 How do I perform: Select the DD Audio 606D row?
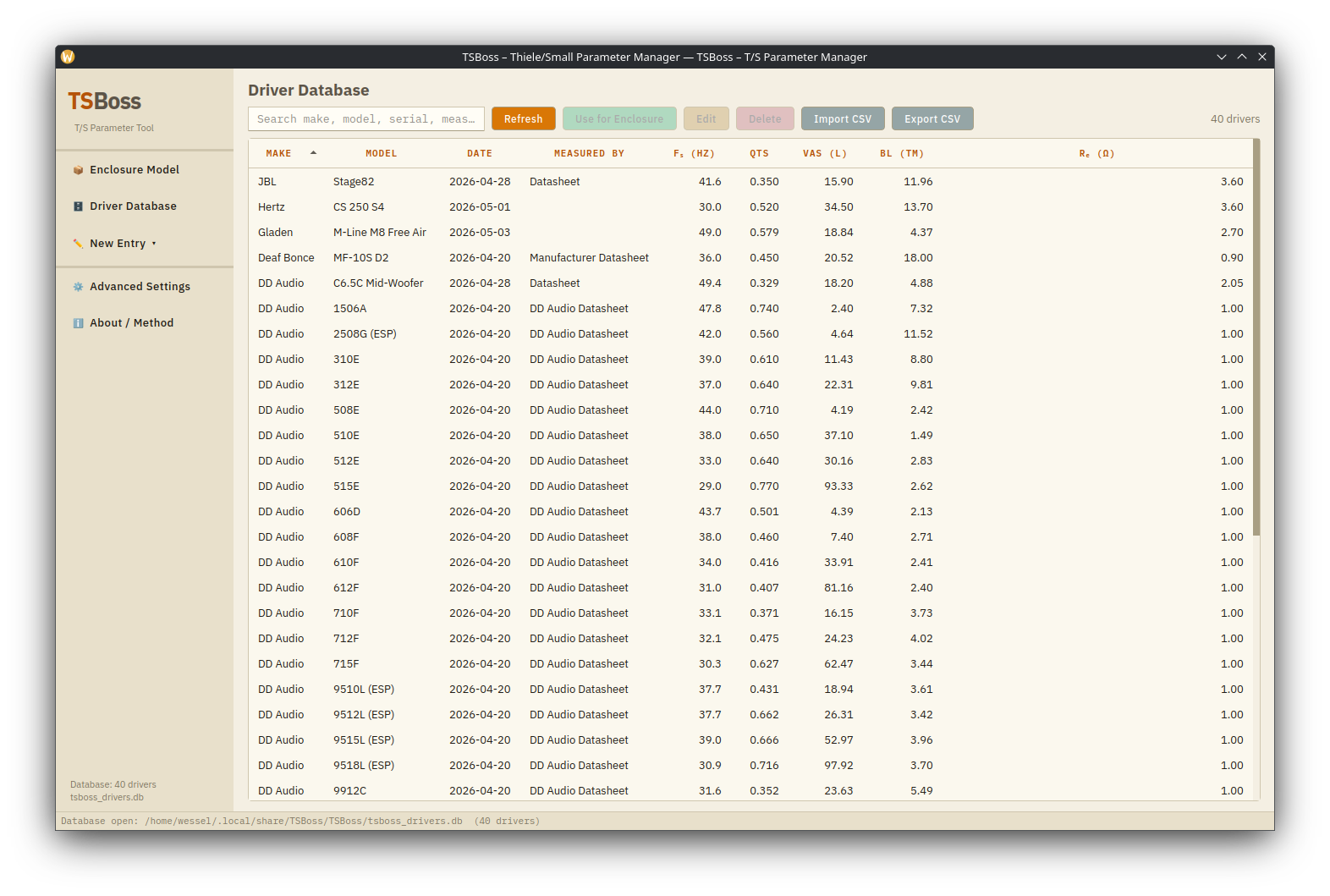750,512
